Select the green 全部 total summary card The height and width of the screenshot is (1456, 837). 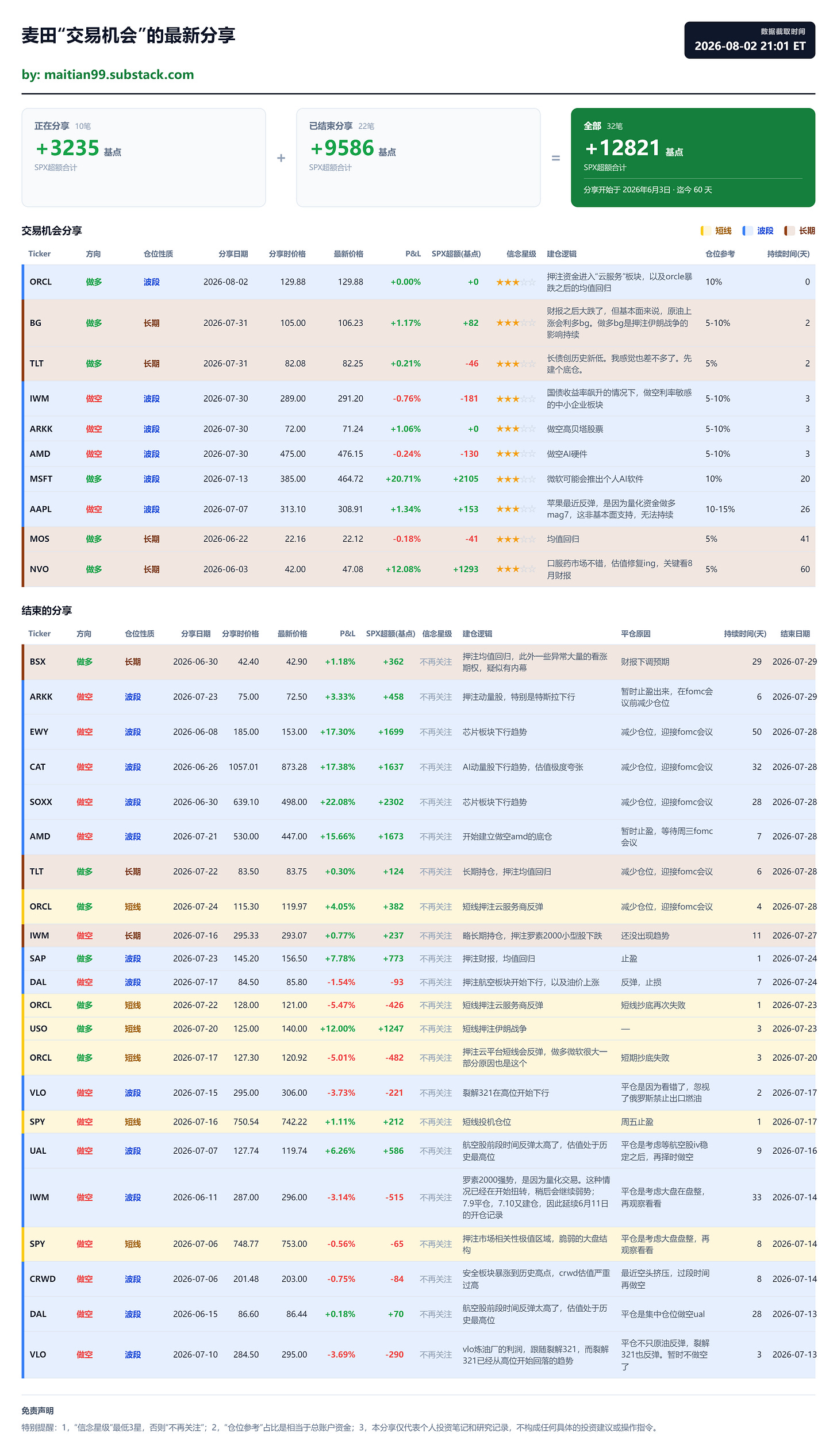(x=693, y=157)
